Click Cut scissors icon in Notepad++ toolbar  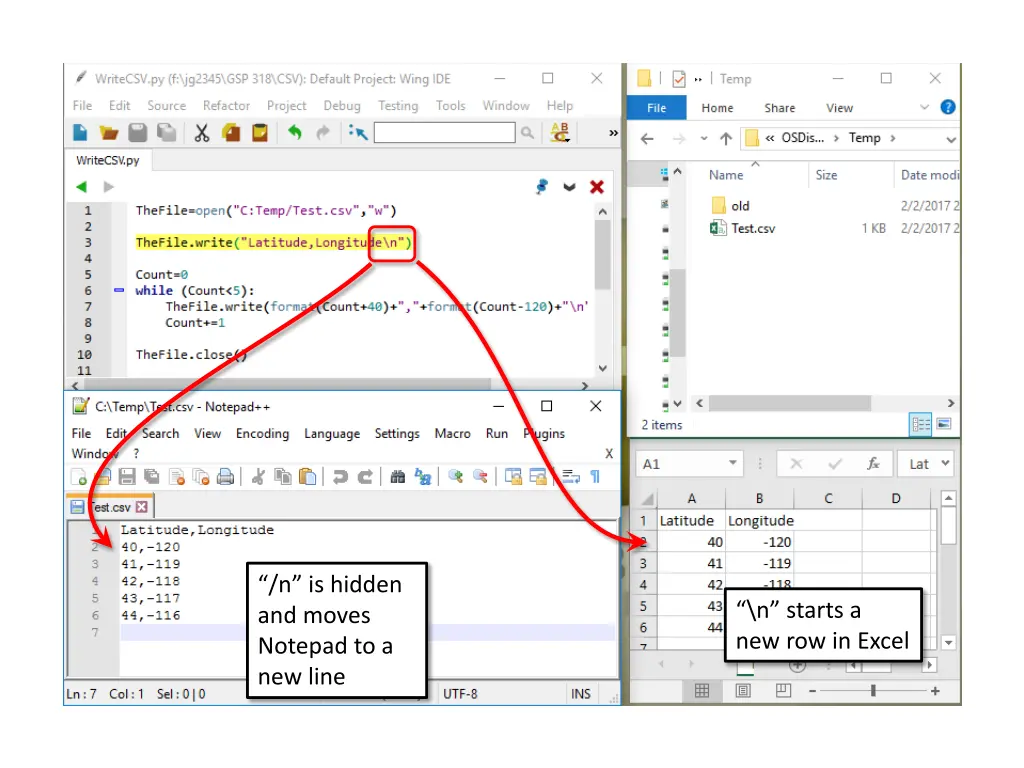(259, 477)
